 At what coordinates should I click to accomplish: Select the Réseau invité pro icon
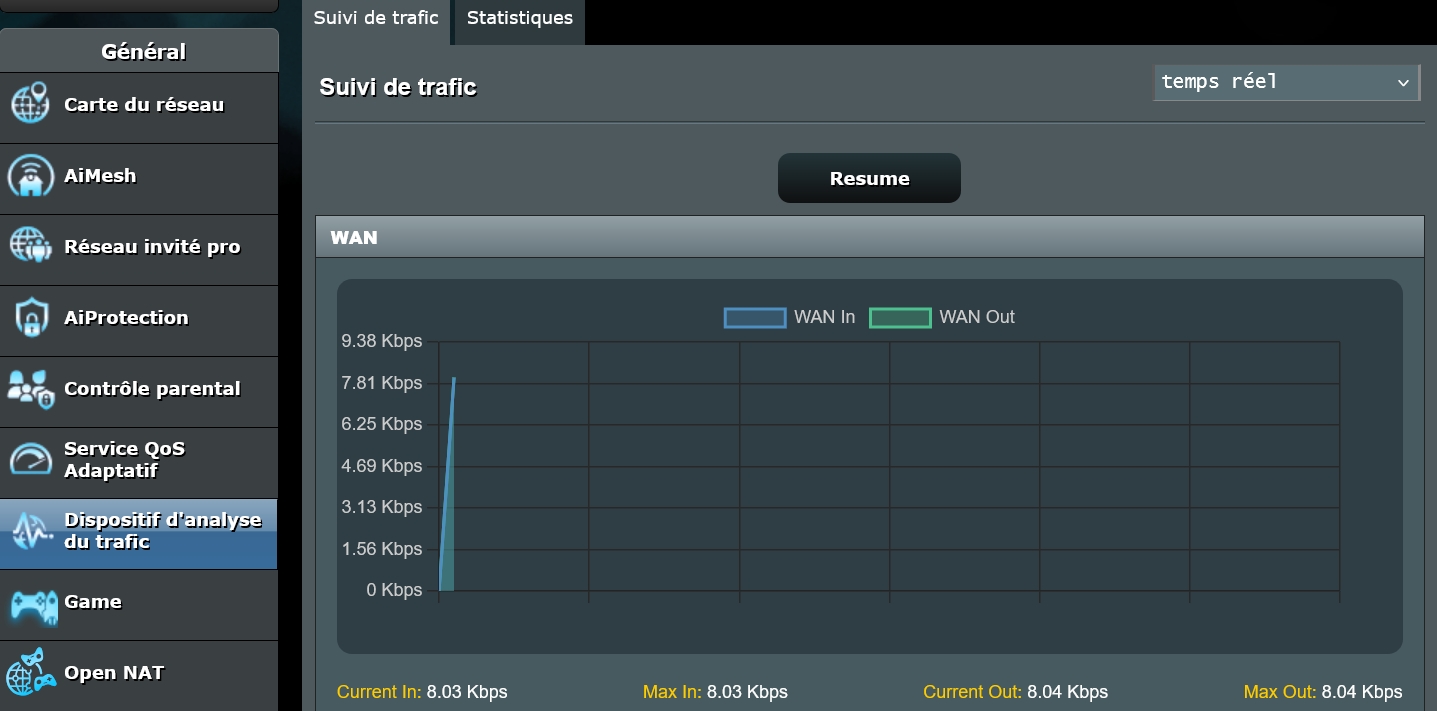coord(30,246)
